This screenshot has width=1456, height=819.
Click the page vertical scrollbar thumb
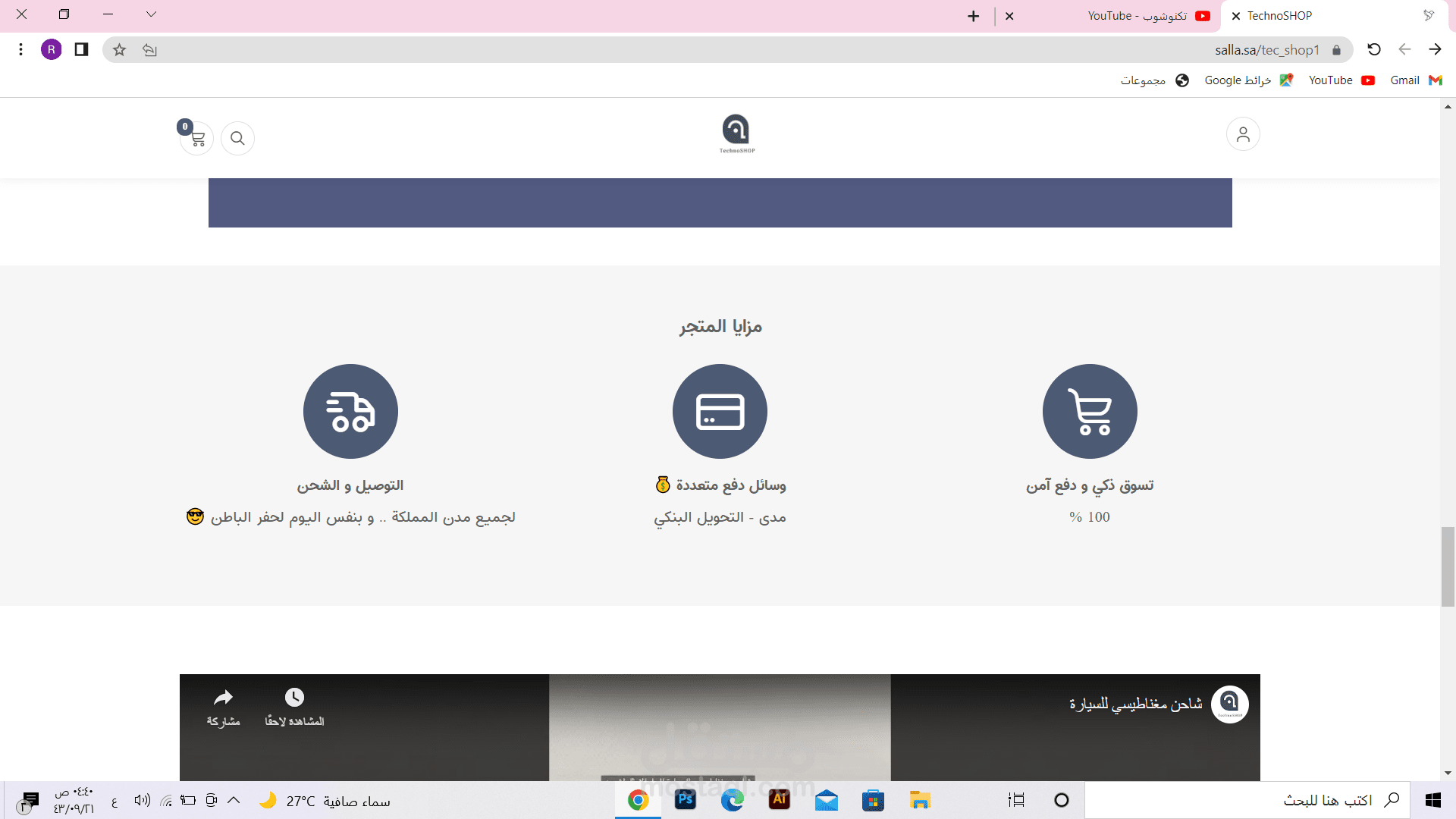coord(1448,566)
